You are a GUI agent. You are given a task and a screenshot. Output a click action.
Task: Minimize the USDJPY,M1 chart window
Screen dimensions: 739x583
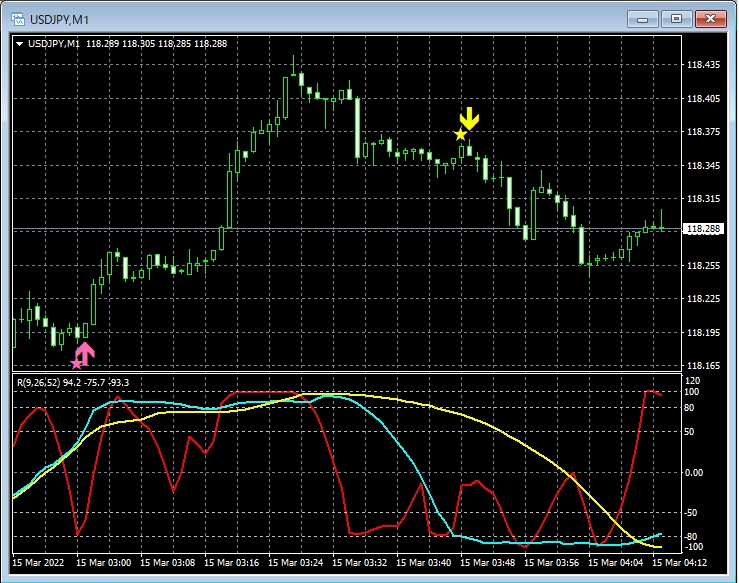(x=645, y=18)
